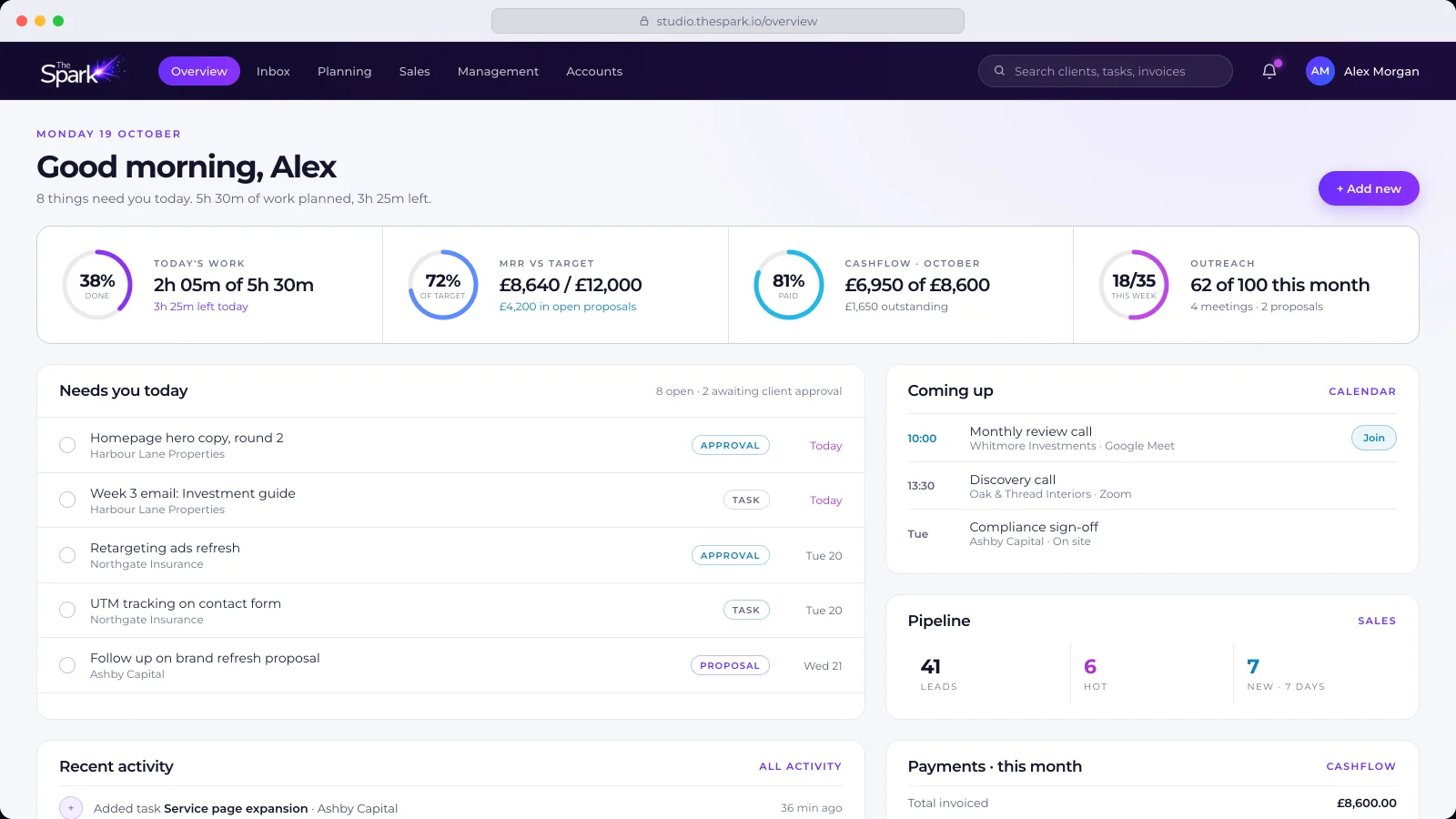Image resolution: width=1456 pixels, height=819 pixels.
Task: Click the AM user avatar
Action: [1320, 71]
